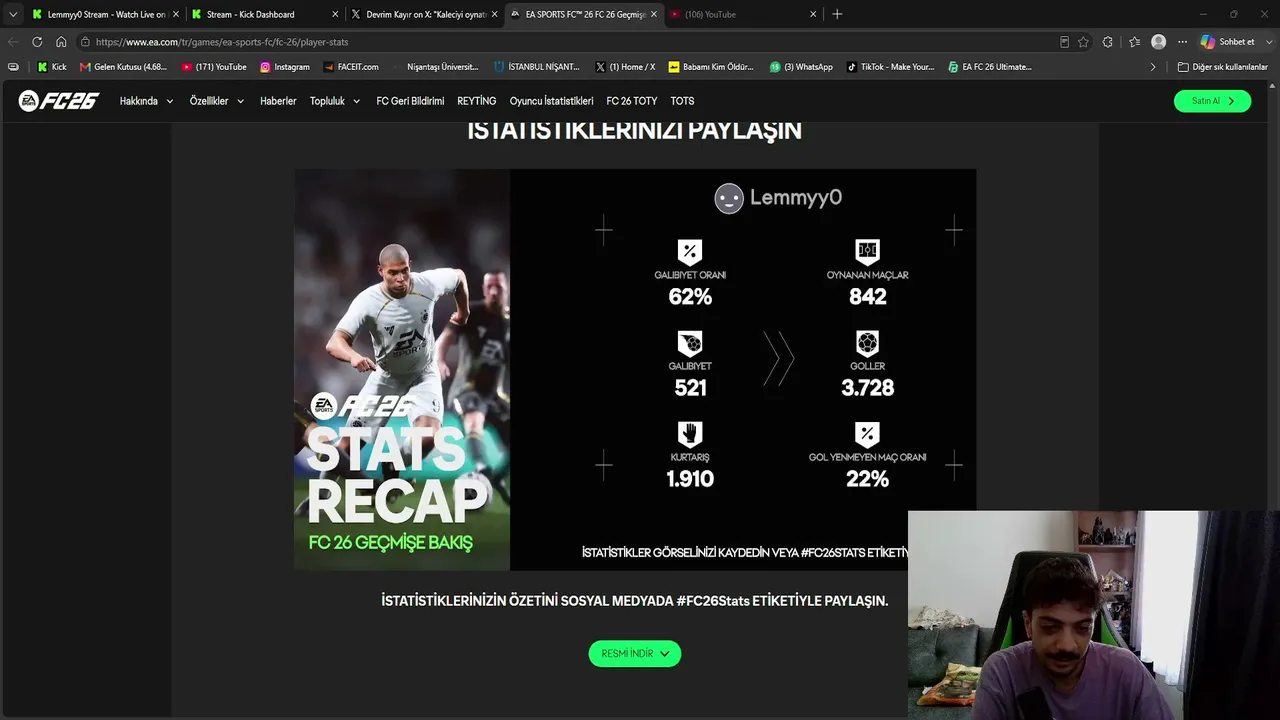The width and height of the screenshot is (1280, 720).
Task: Open the TOTS nav link
Action: point(682,101)
